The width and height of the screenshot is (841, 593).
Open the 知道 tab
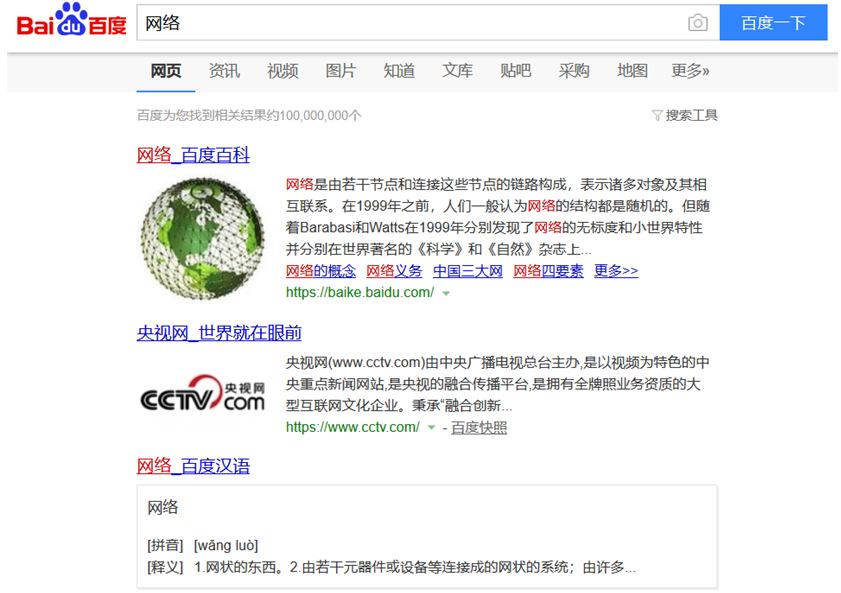399,71
